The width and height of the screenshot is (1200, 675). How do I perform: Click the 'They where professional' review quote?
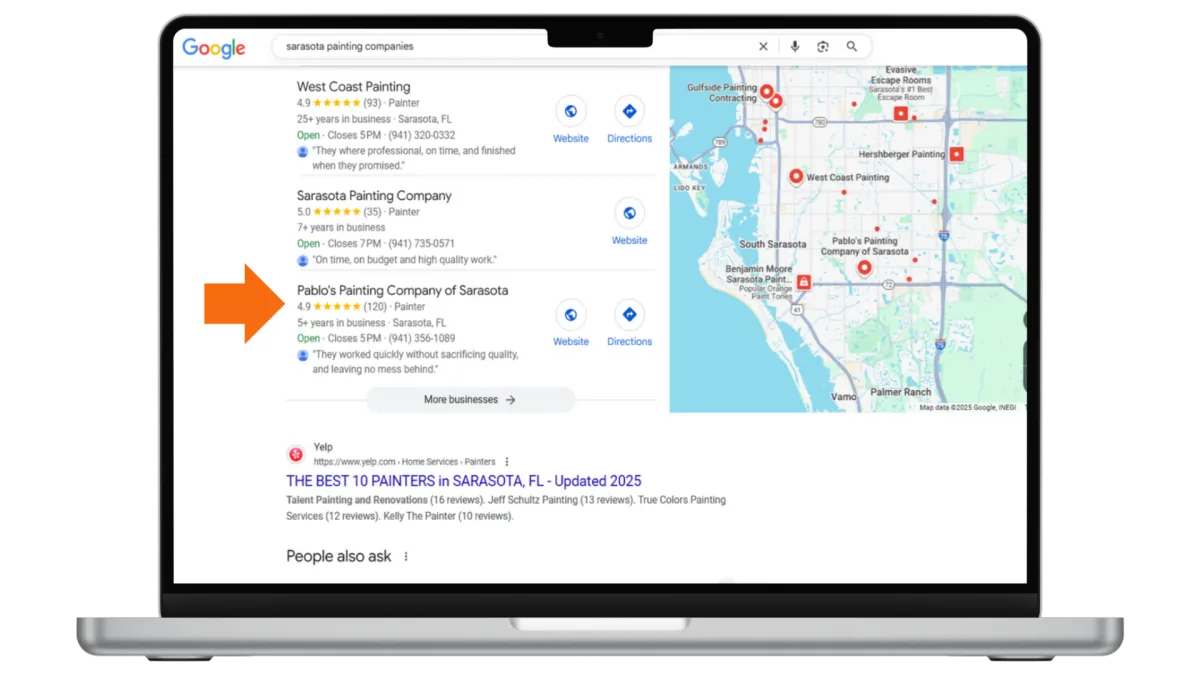414,158
